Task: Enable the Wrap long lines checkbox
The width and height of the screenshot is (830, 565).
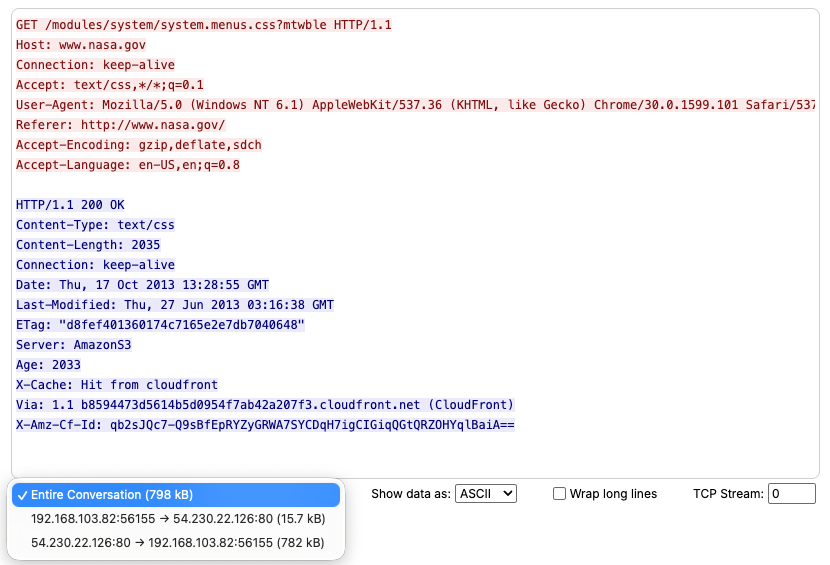Action: [x=560, y=494]
